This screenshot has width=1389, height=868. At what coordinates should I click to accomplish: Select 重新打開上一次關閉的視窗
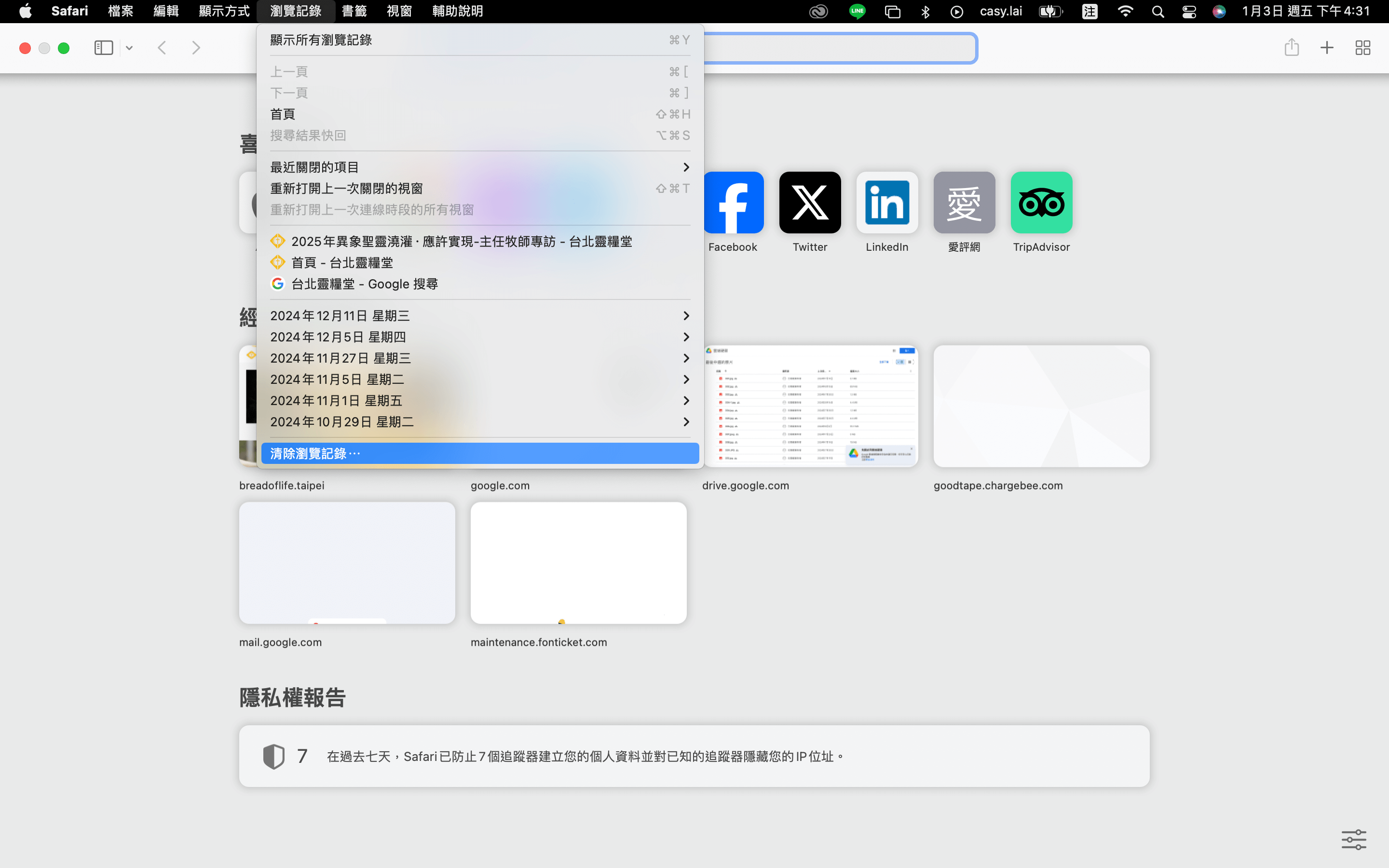tap(480, 188)
